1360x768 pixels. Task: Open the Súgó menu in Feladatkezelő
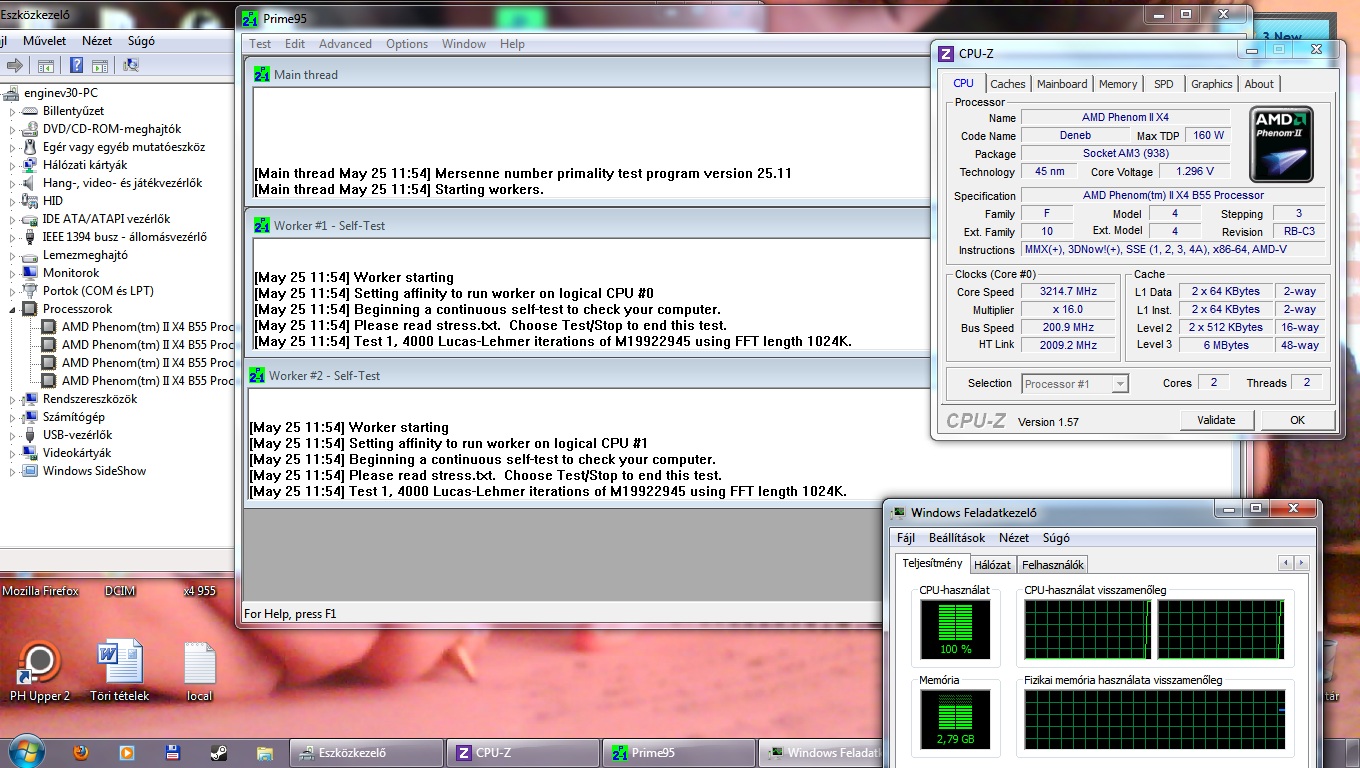1056,538
